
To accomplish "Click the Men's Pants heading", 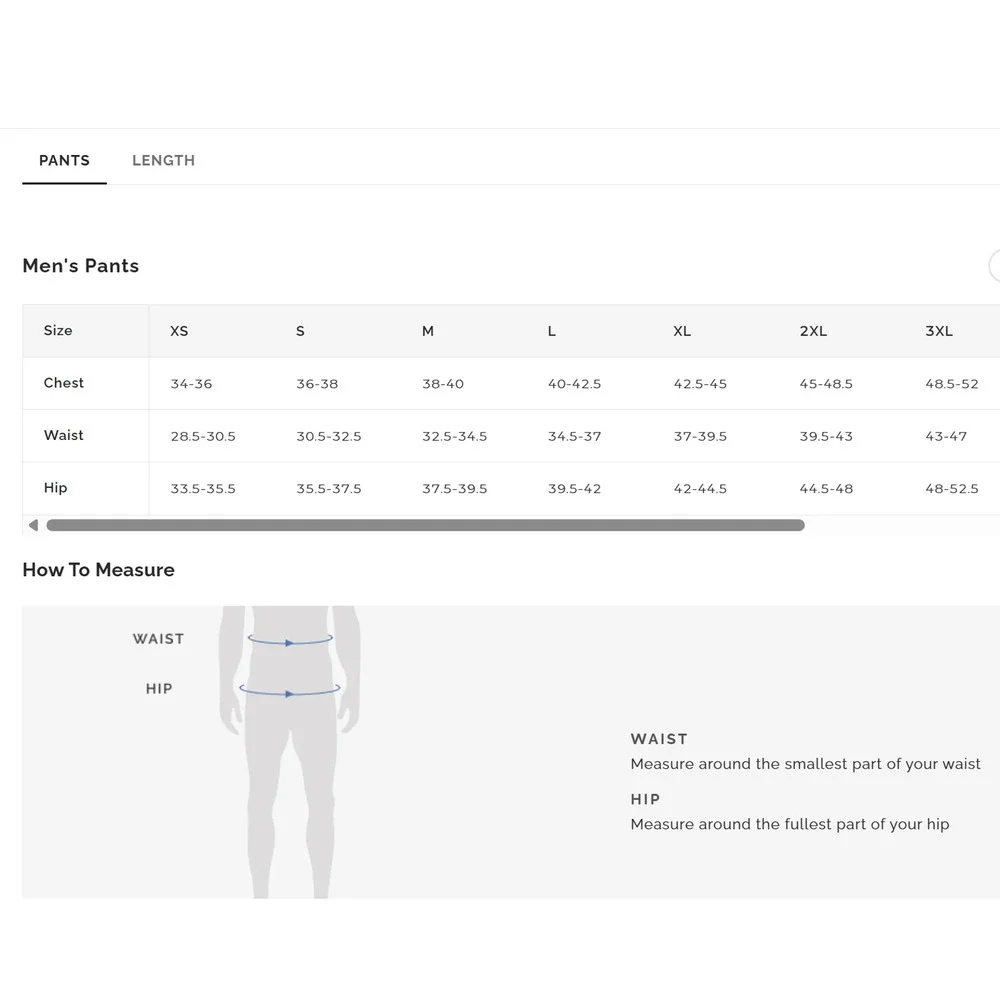I will [x=80, y=265].
